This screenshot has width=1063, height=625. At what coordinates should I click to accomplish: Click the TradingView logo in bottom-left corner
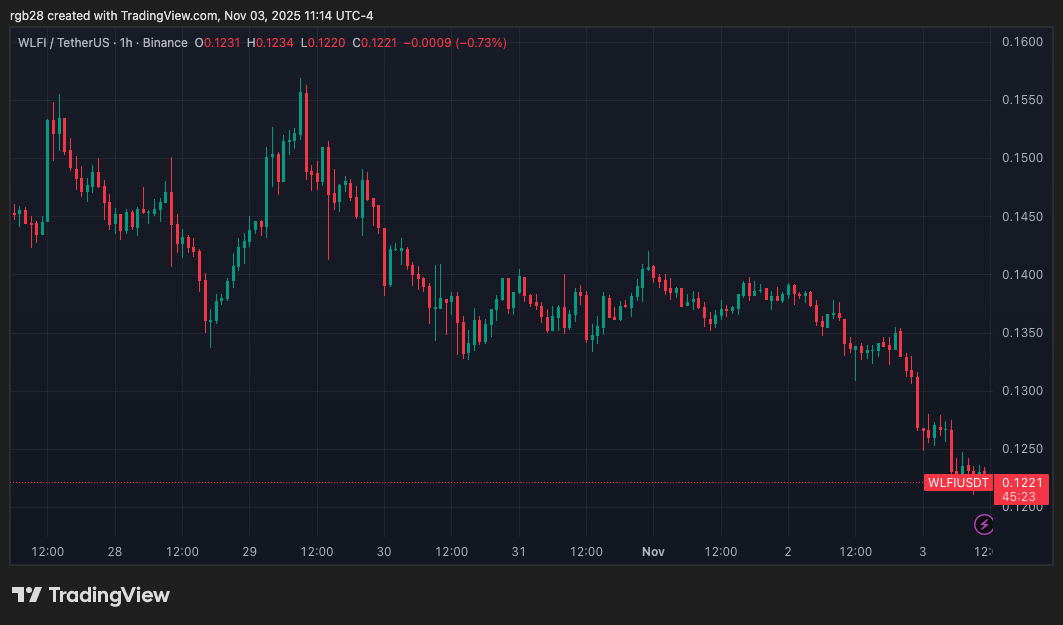point(91,595)
